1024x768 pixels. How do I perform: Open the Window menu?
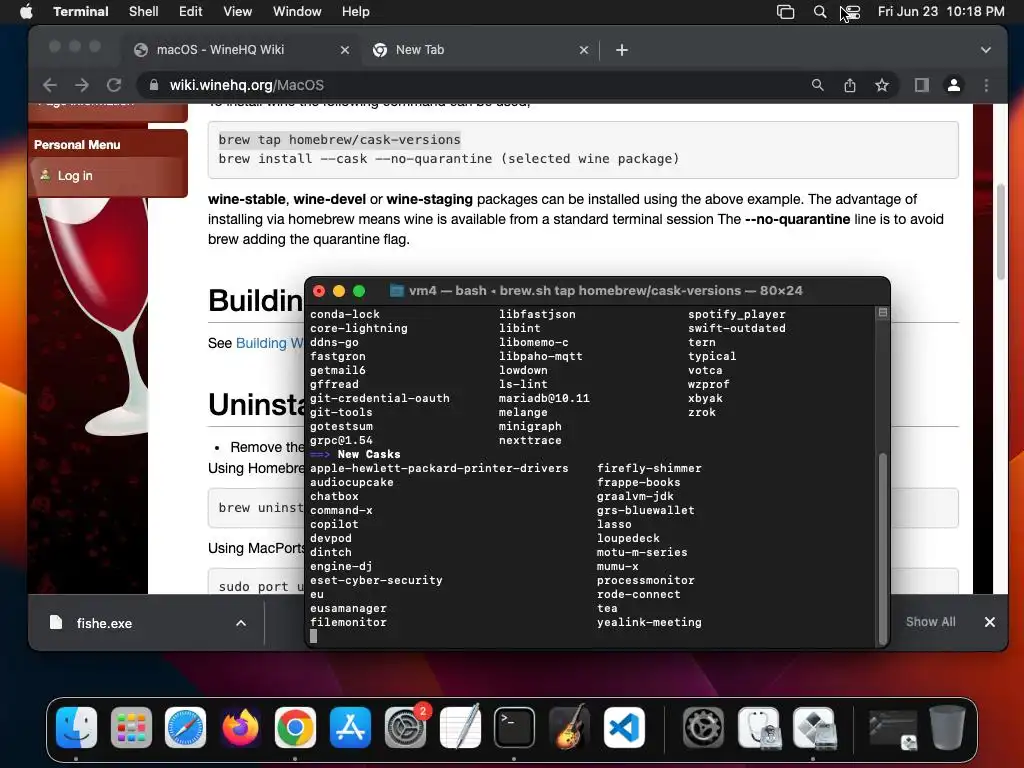(x=297, y=12)
